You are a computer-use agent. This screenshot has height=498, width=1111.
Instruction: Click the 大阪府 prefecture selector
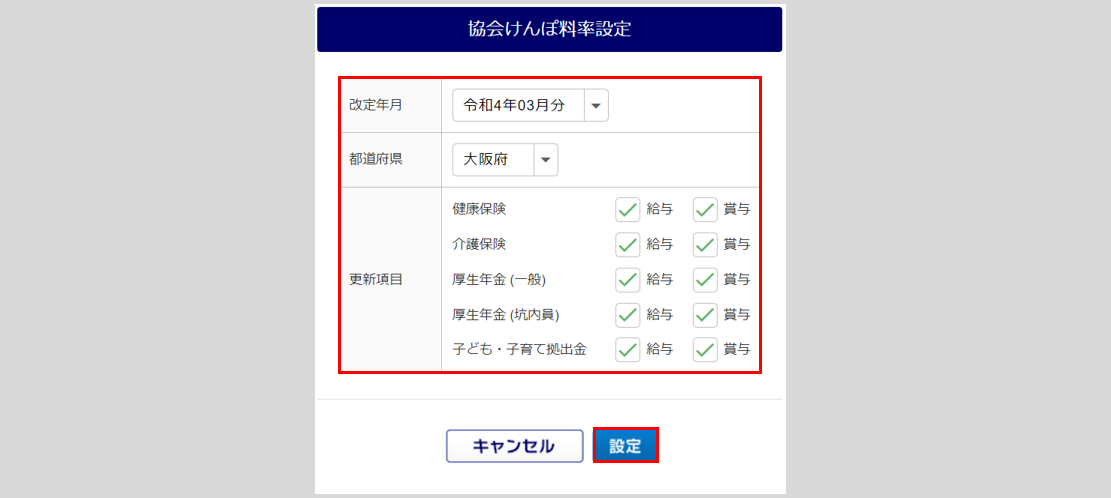click(494, 160)
